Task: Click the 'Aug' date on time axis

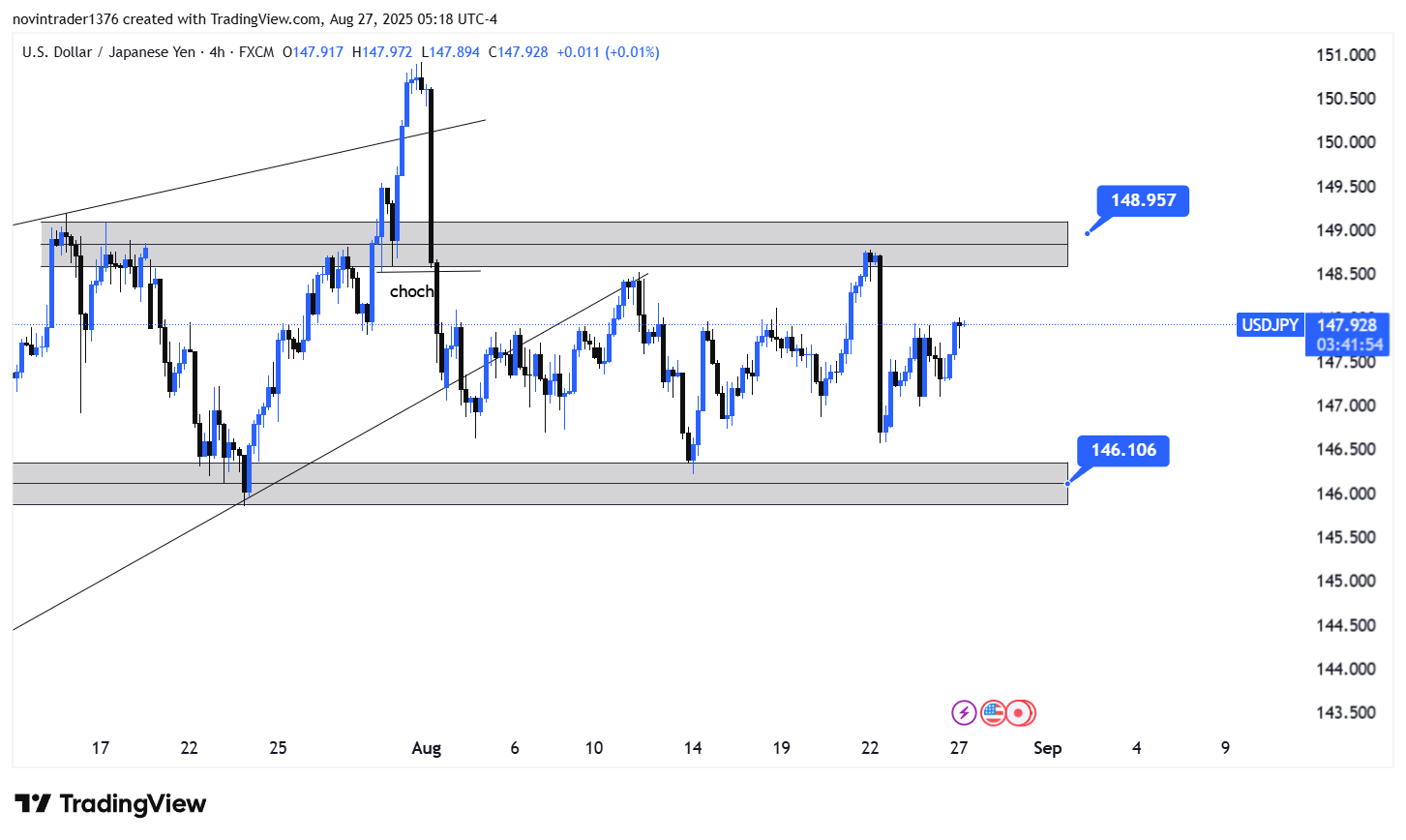Action: coord(426,748)
